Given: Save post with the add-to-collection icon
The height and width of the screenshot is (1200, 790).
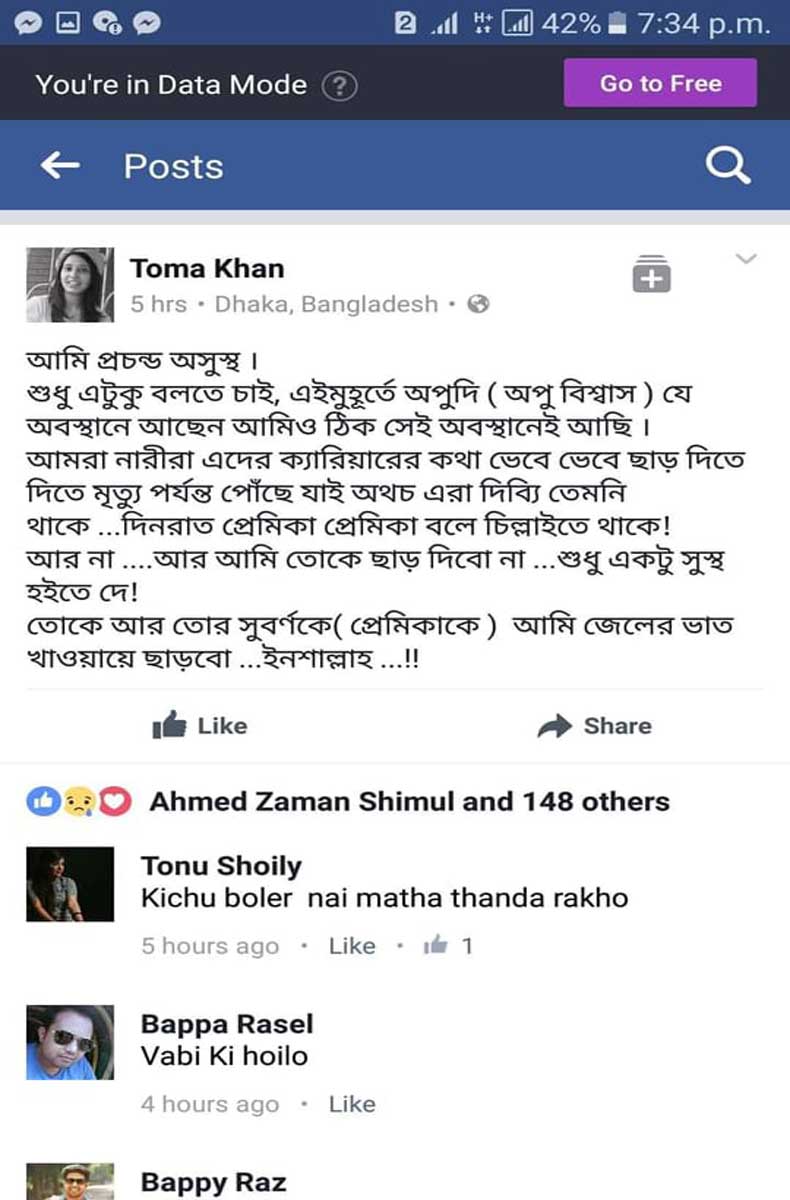Looking at the screenshot, I should [x=651, y=274].
